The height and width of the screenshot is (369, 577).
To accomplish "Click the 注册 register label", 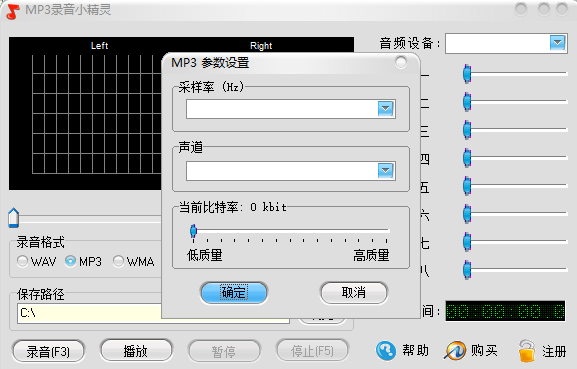I will [554, 351].
